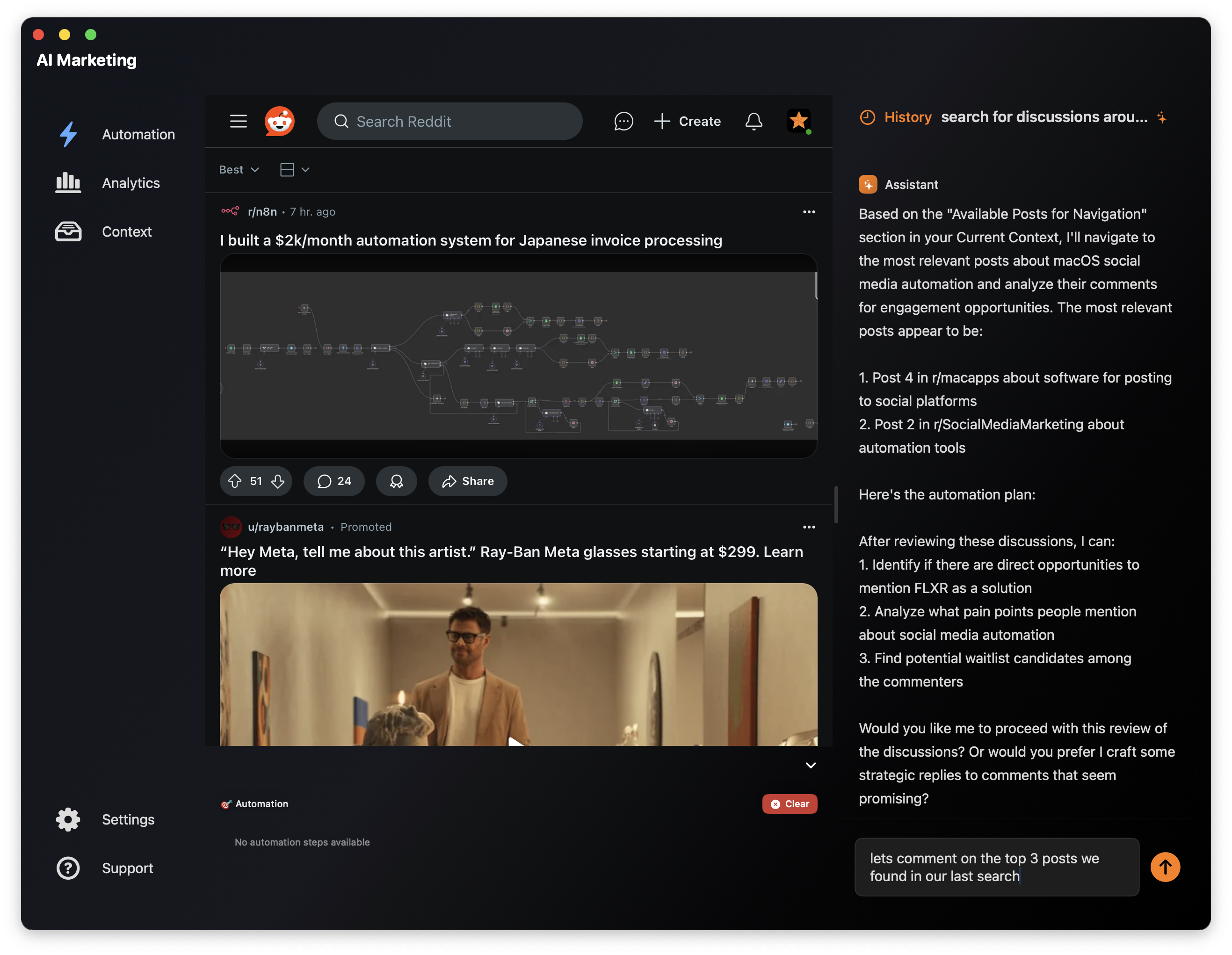Click the AI Marketing app title
The height and width of the screenshot is (955, 1232).
(x=87, y=60)
